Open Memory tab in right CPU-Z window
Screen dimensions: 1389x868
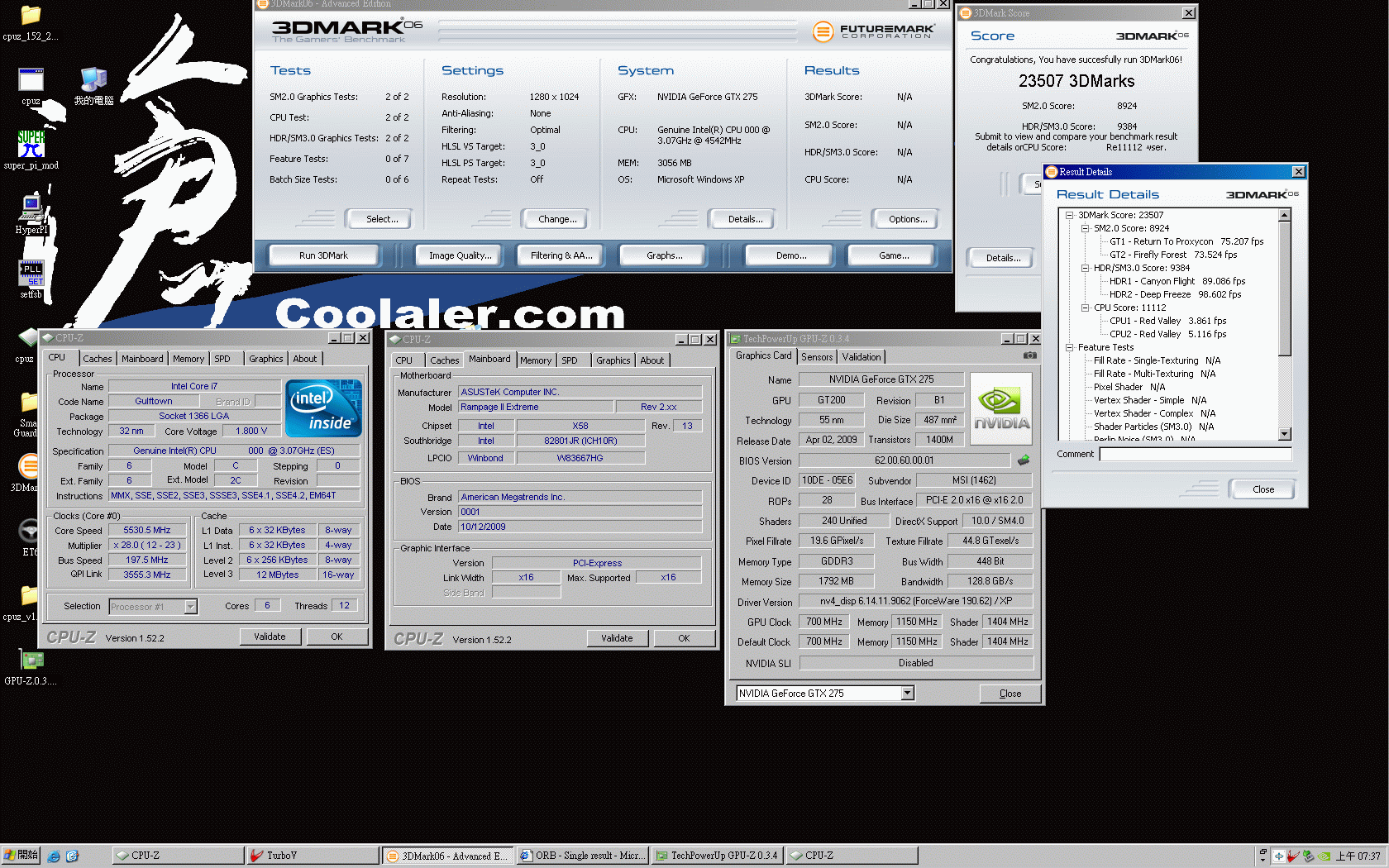point(536,360)
